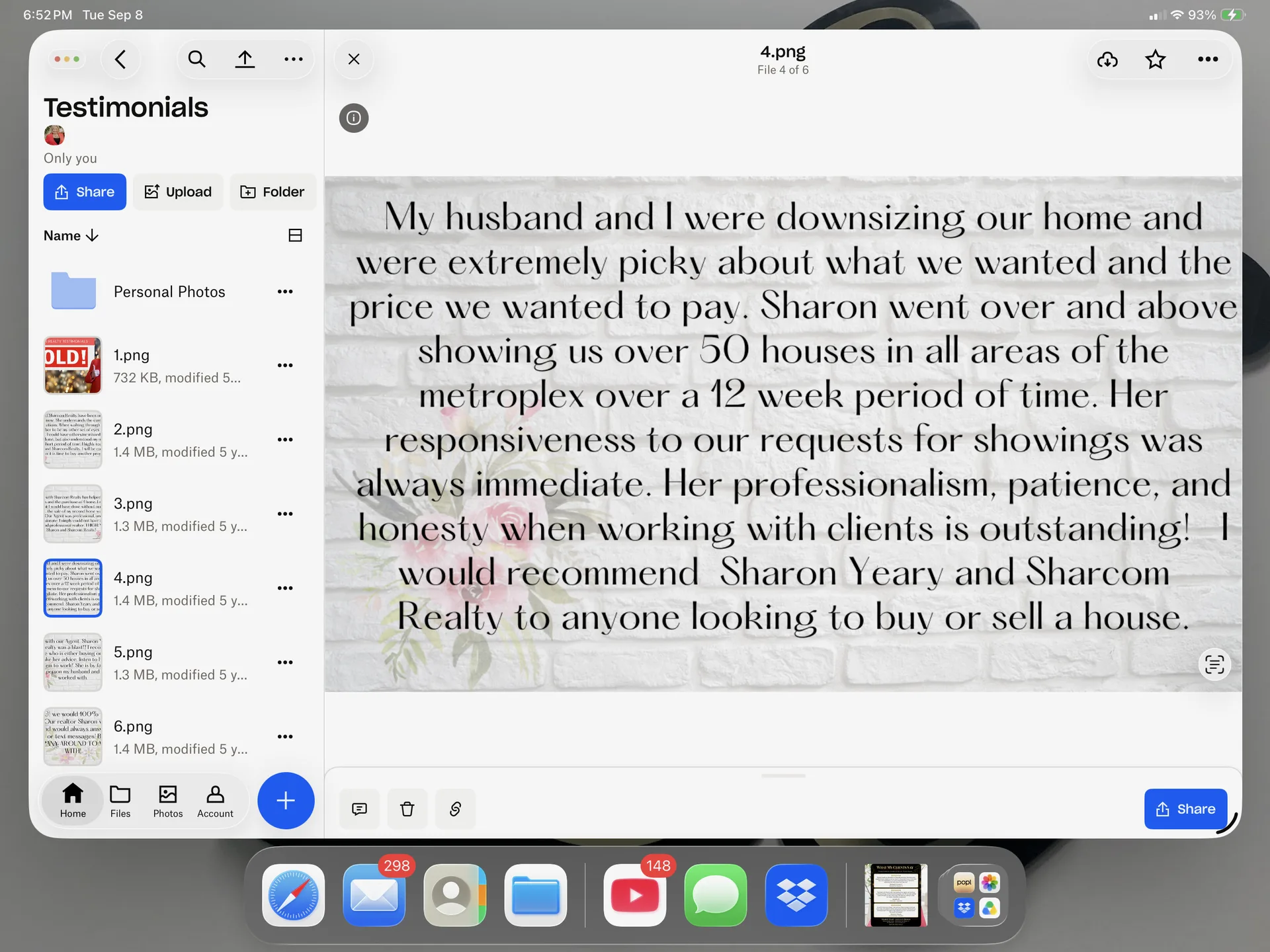Open Mail from the dock
1270x952 pixels.
374,895
